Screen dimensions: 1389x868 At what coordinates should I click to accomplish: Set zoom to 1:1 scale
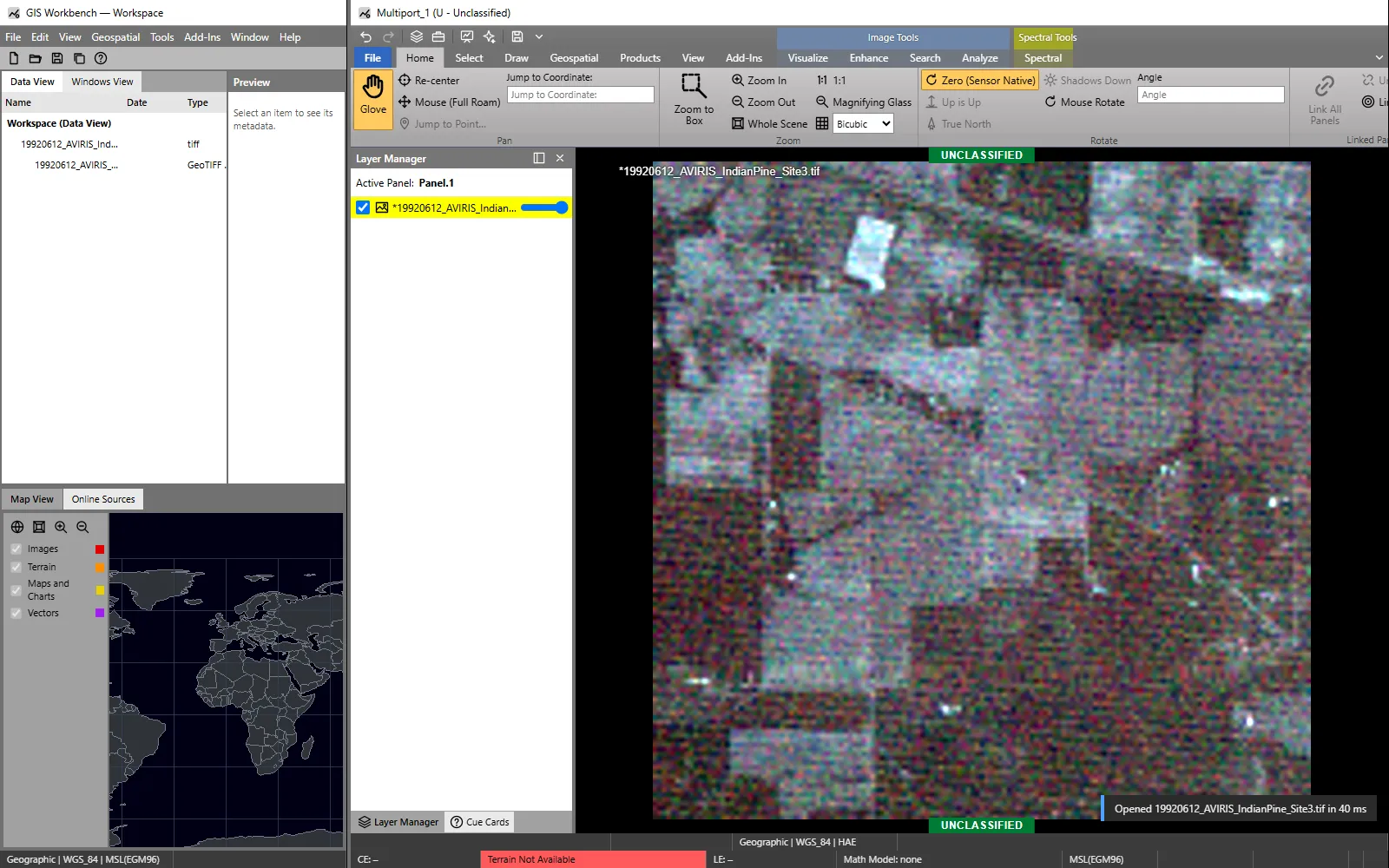click(831, 80)
